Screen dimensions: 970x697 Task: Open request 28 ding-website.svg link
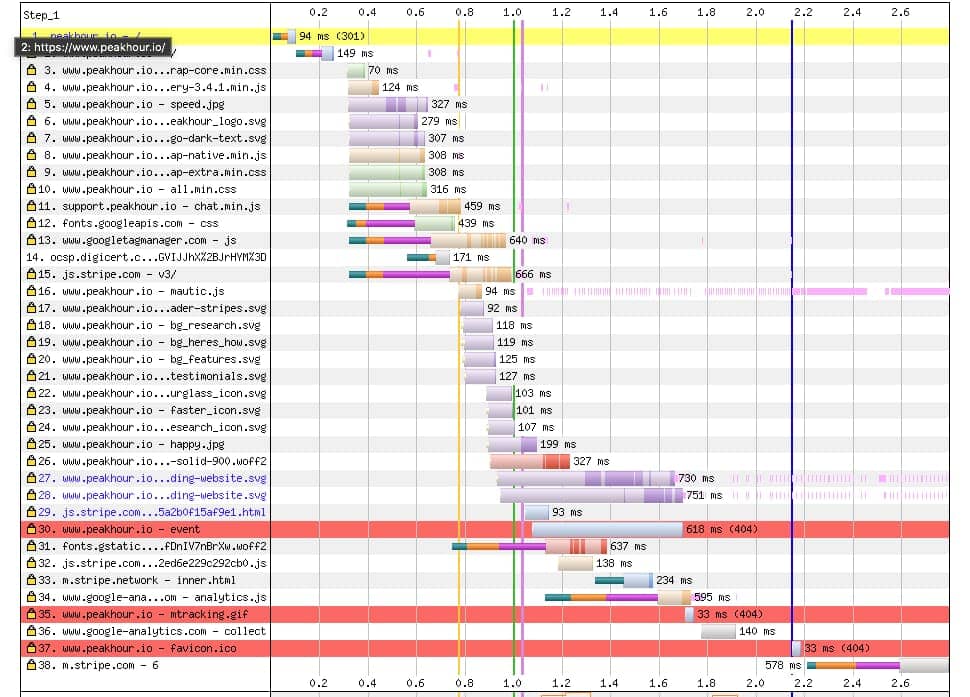click(152, 495)
